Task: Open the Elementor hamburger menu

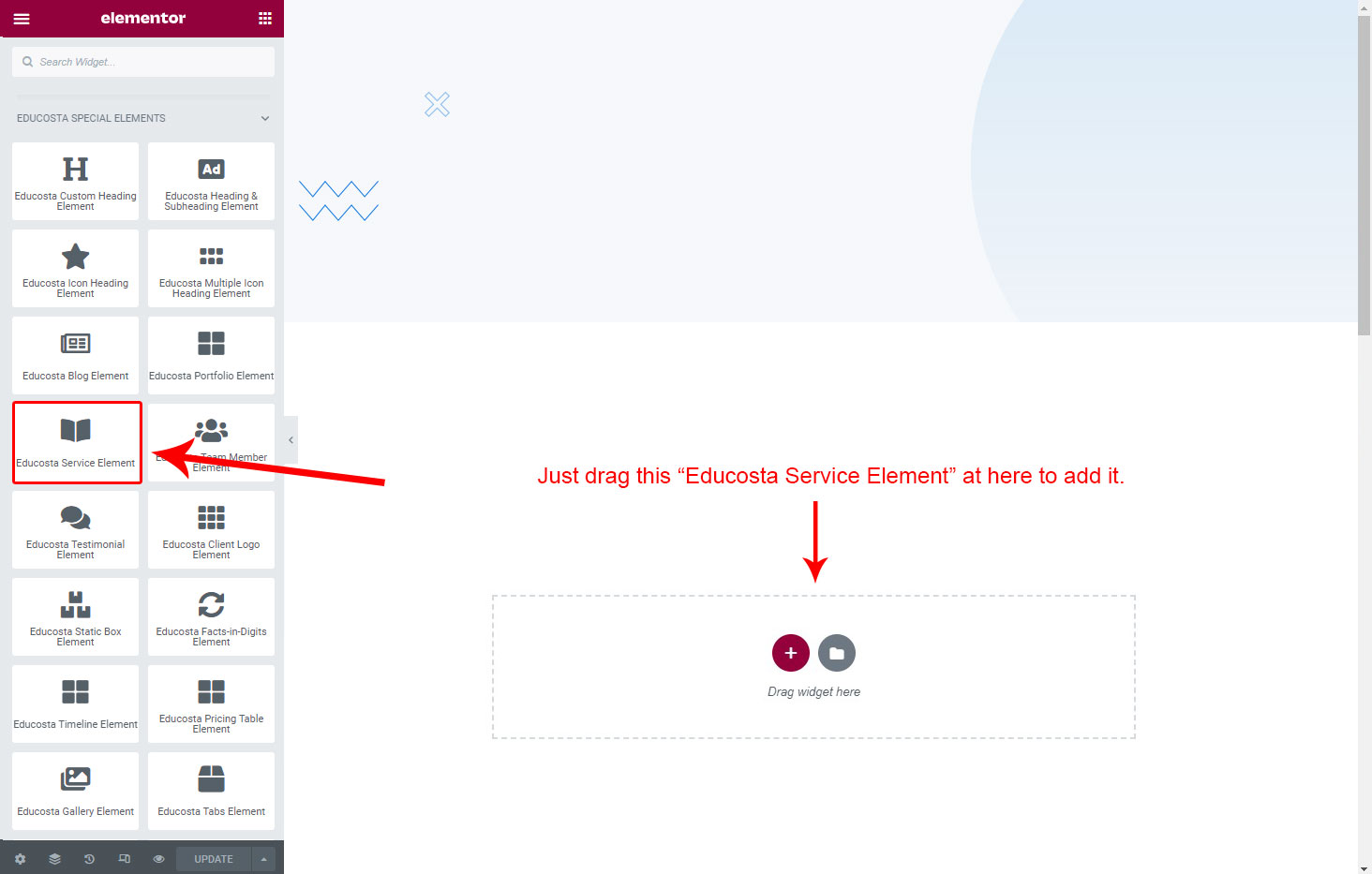Action: coord(21,19)
